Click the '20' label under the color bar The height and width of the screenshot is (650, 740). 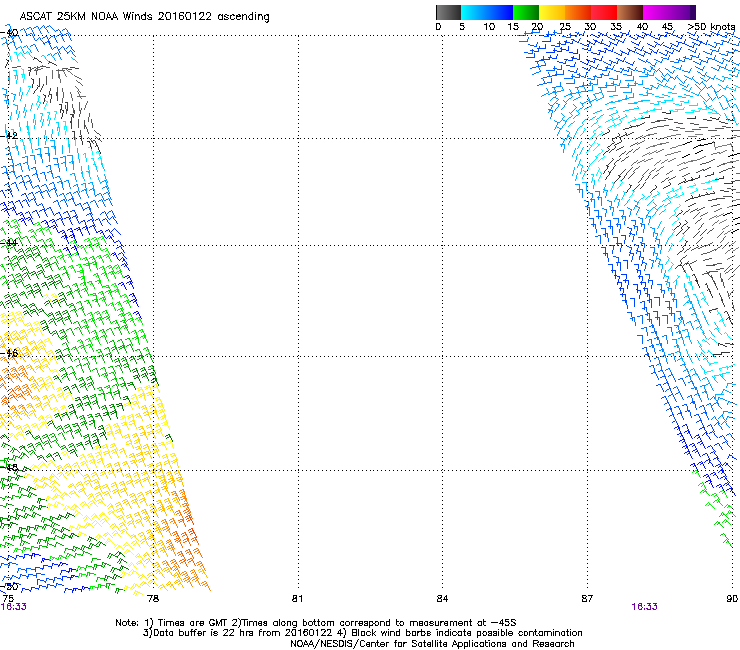point(537,27)
